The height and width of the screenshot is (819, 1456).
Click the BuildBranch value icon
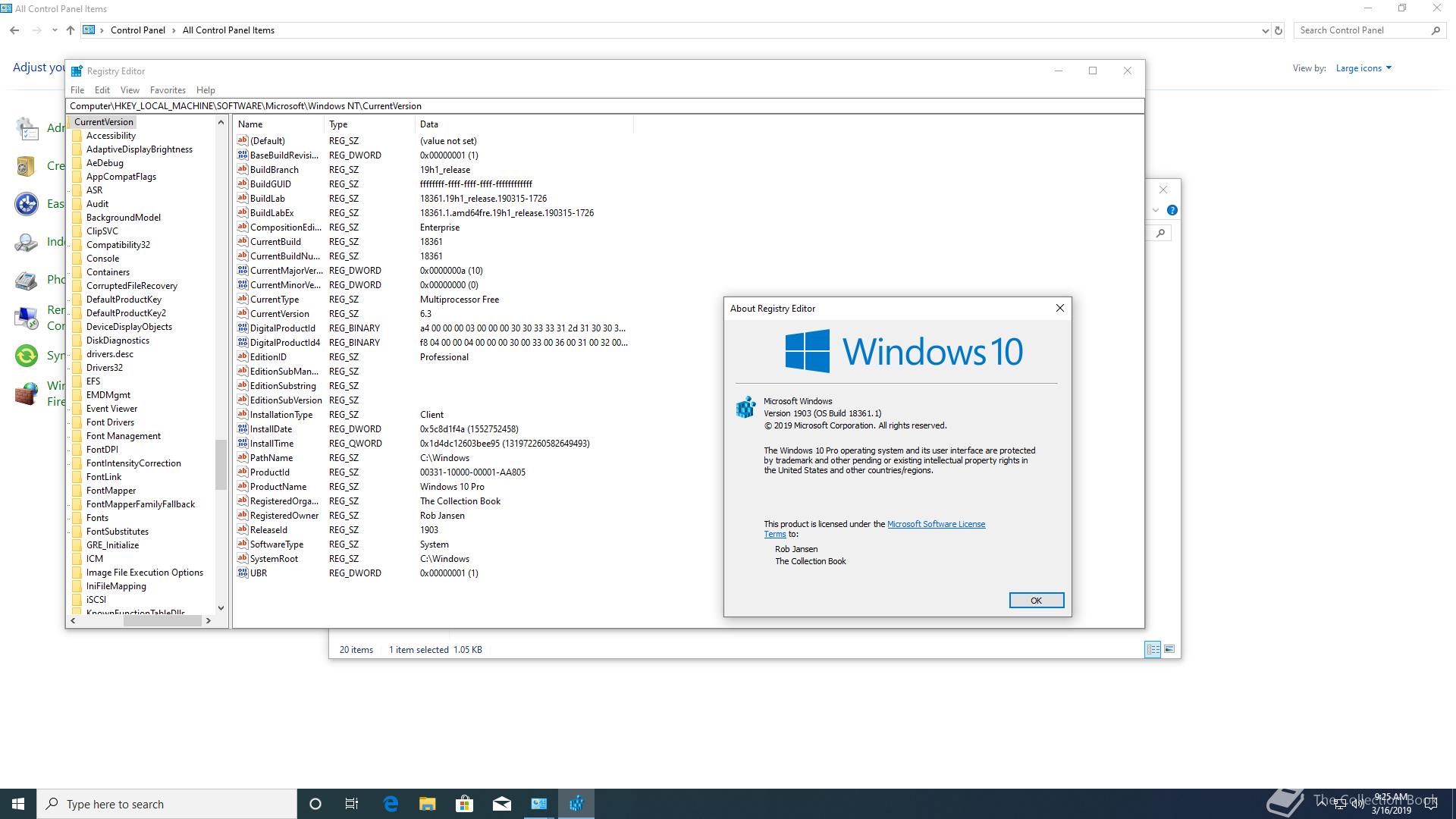pyautogui.click(x=243, y=169)
